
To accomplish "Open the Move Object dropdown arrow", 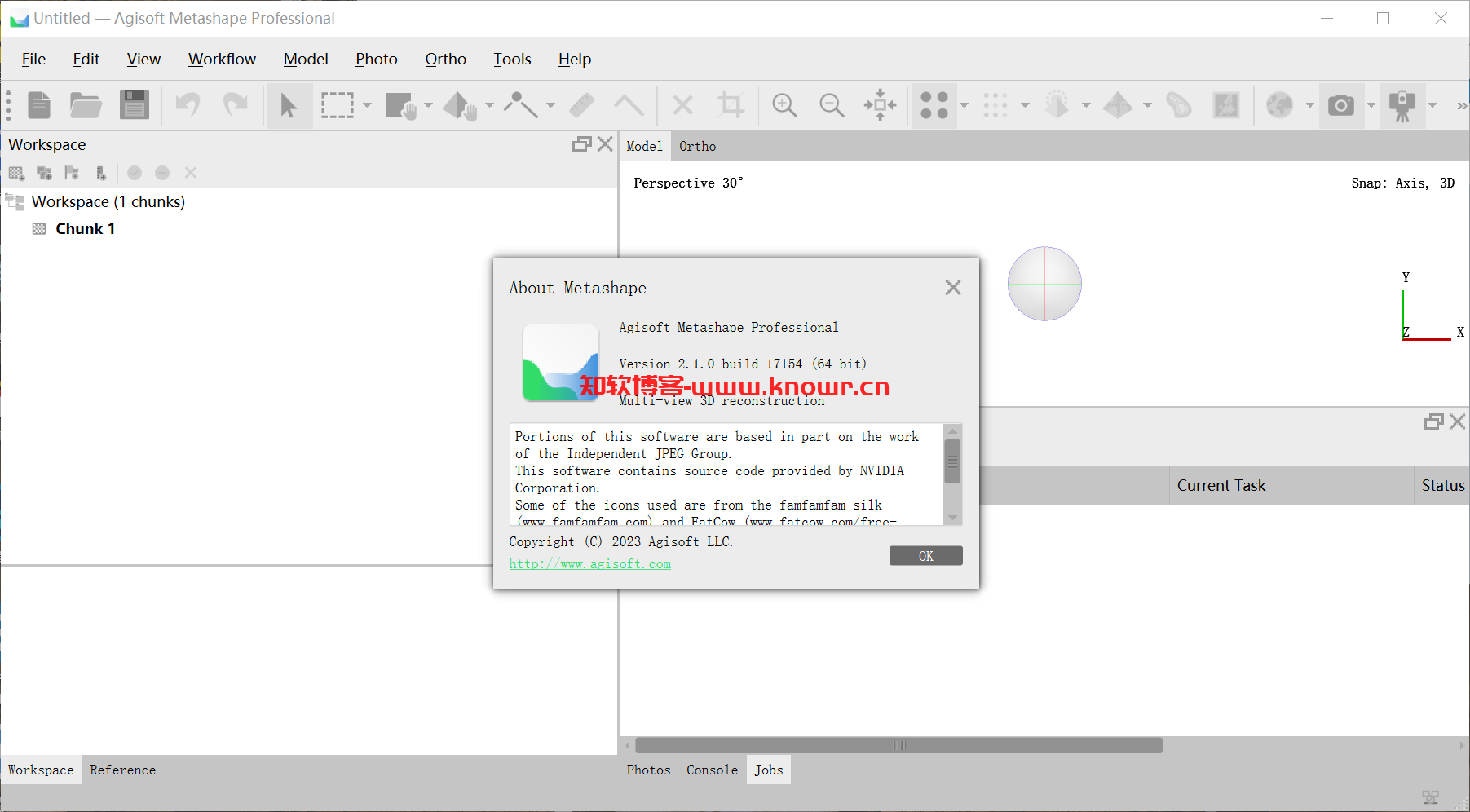I will (489, 105).
